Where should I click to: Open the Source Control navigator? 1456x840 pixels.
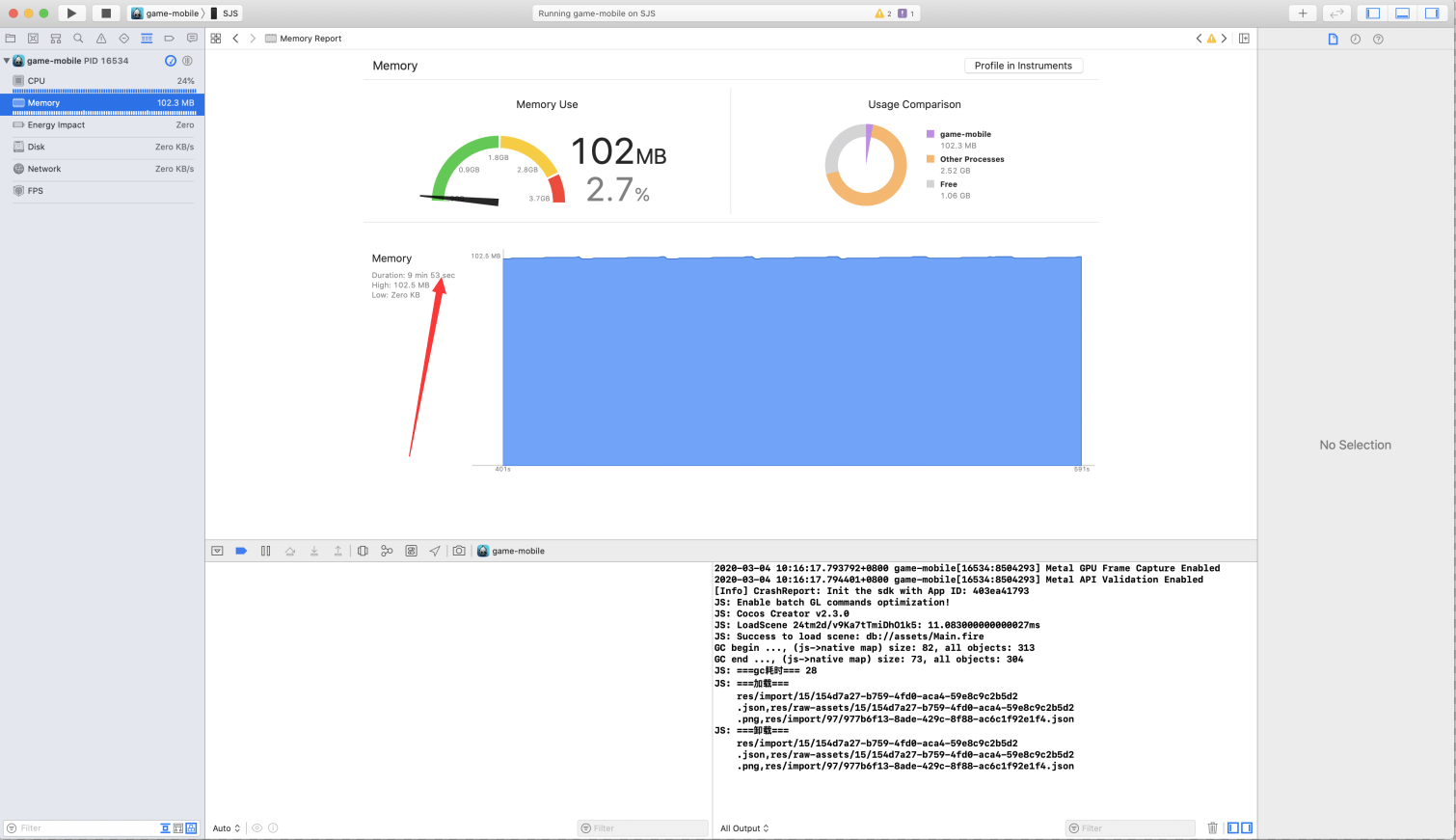click(33, 39)
